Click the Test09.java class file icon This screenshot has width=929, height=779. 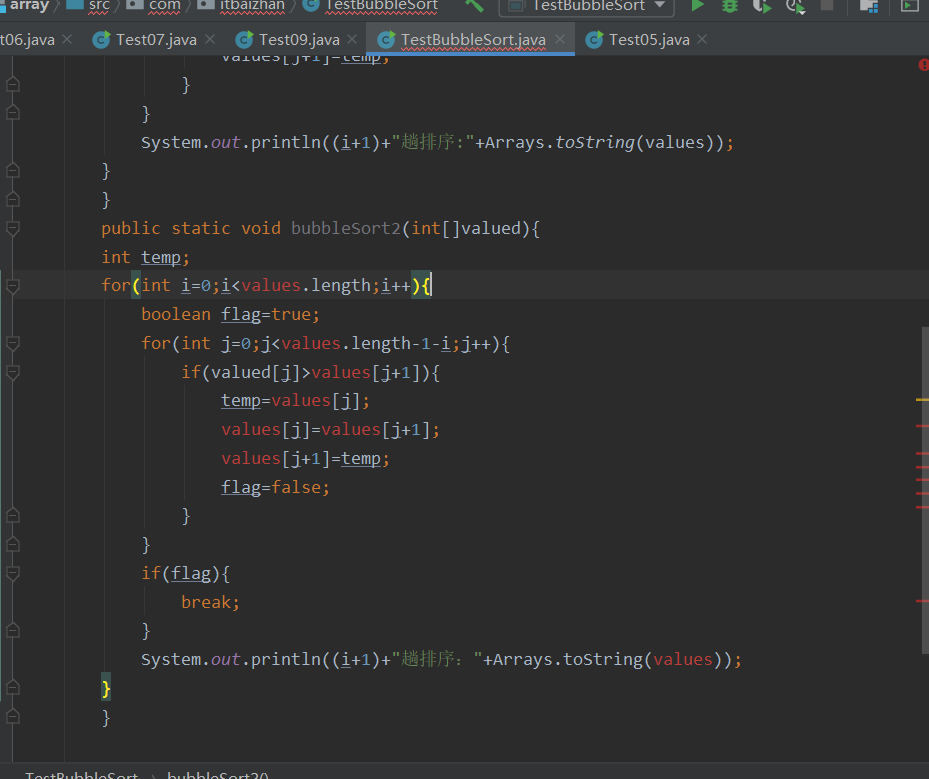pos(244,40)
